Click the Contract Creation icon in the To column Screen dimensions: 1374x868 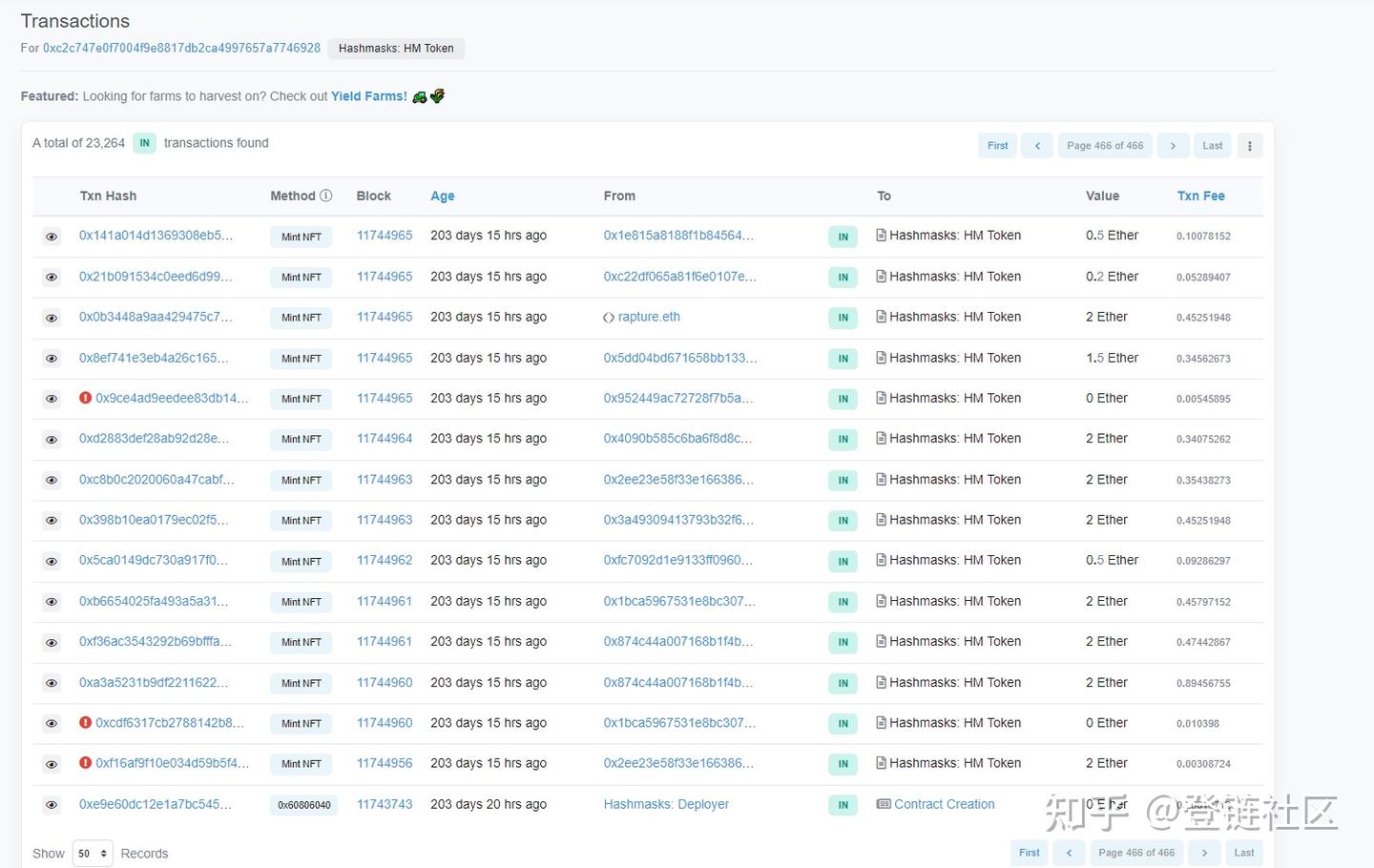point(884,804)
